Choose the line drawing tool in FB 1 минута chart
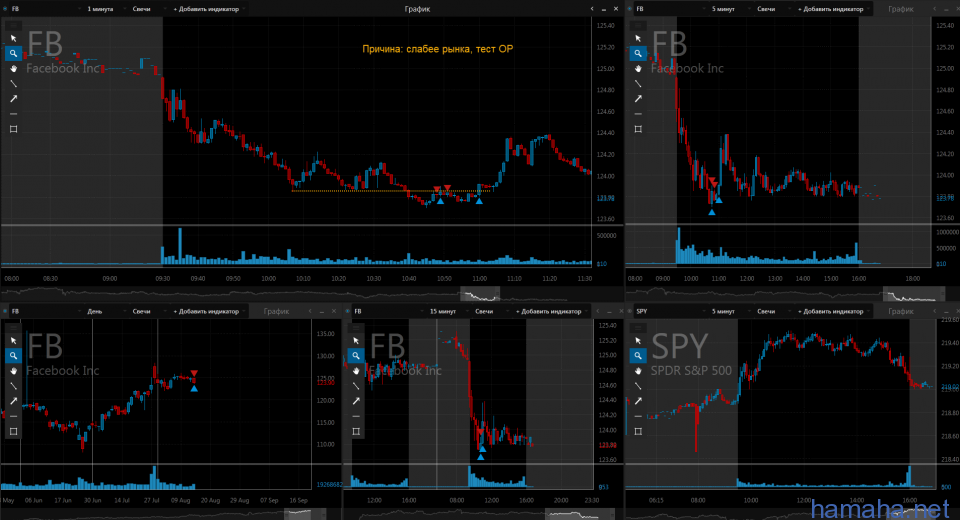The width and height of the screenshot is (960, 520). pos(13,84)
